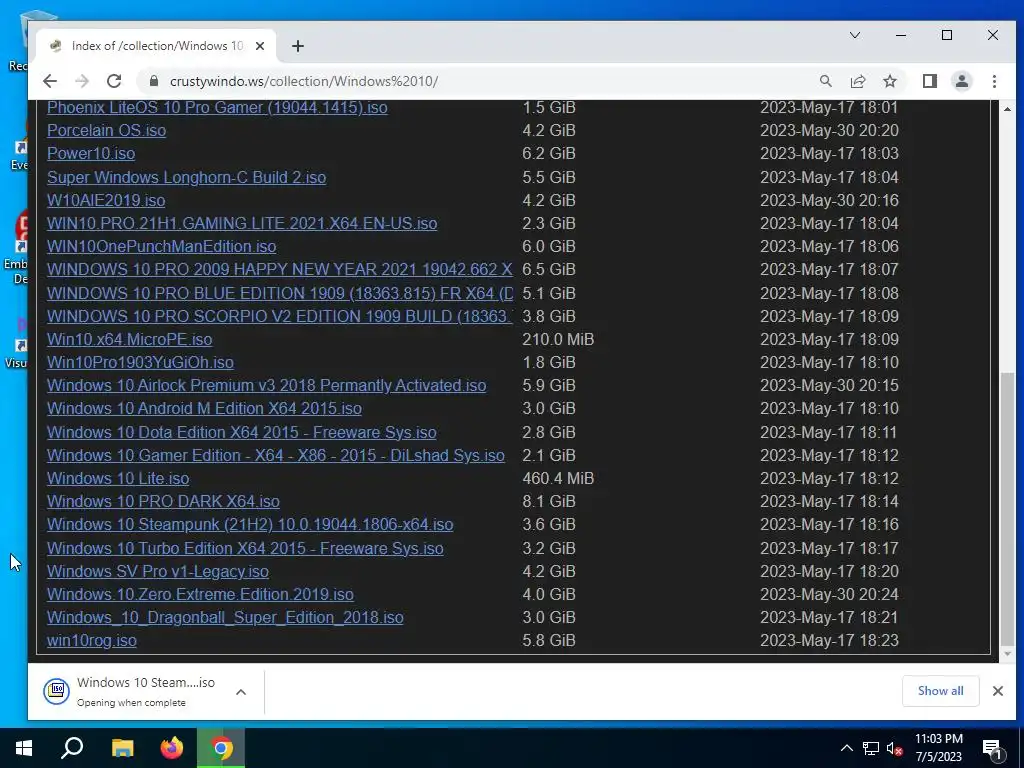Open Windows.10.Zero.Extreme.Edition.2019.iso link
Image resolution: width=1024 pixels, height=768 pixels.
[x=200, y=594]
